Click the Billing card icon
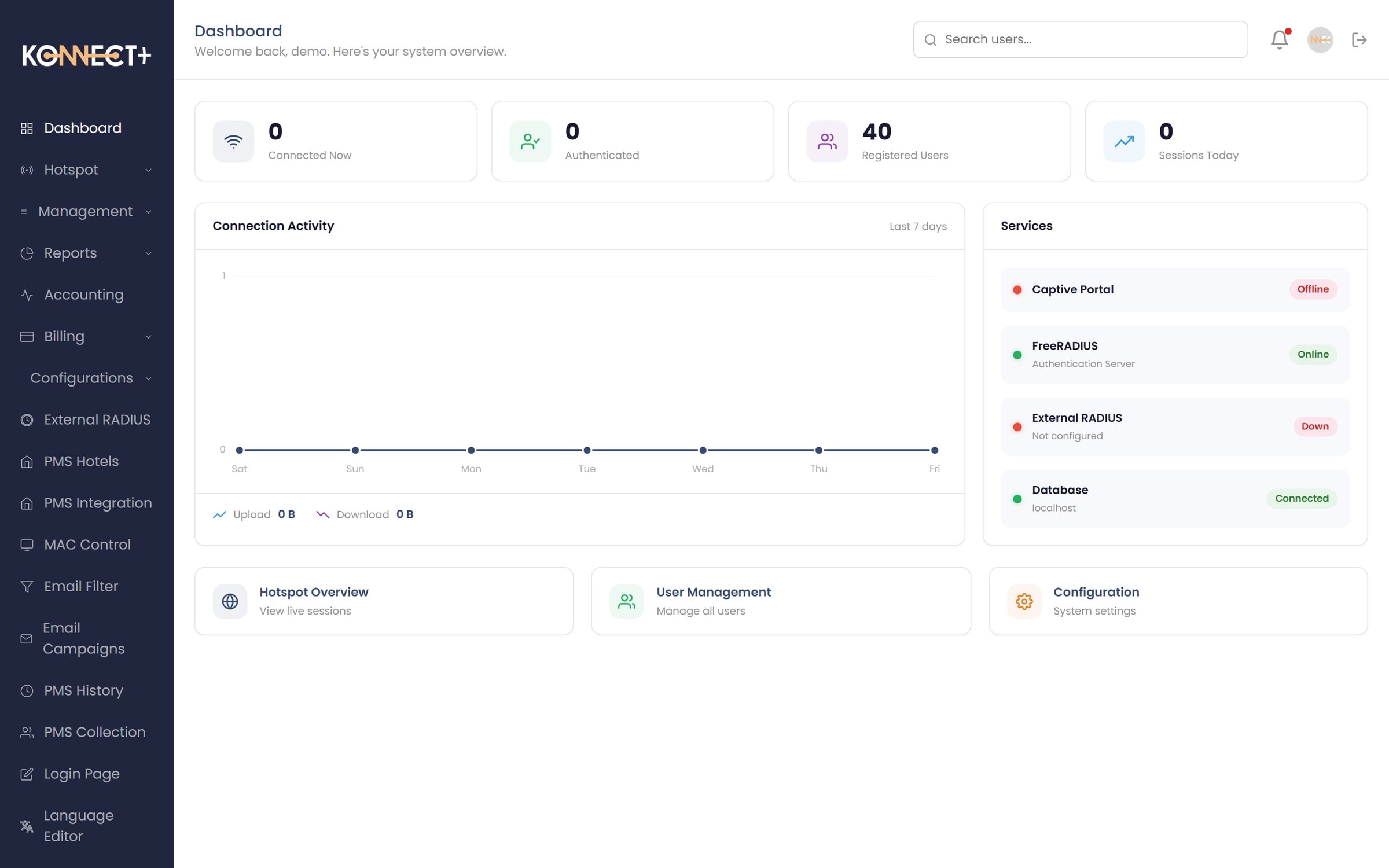Screen dimensions: 1389x868 click(27, 337)
